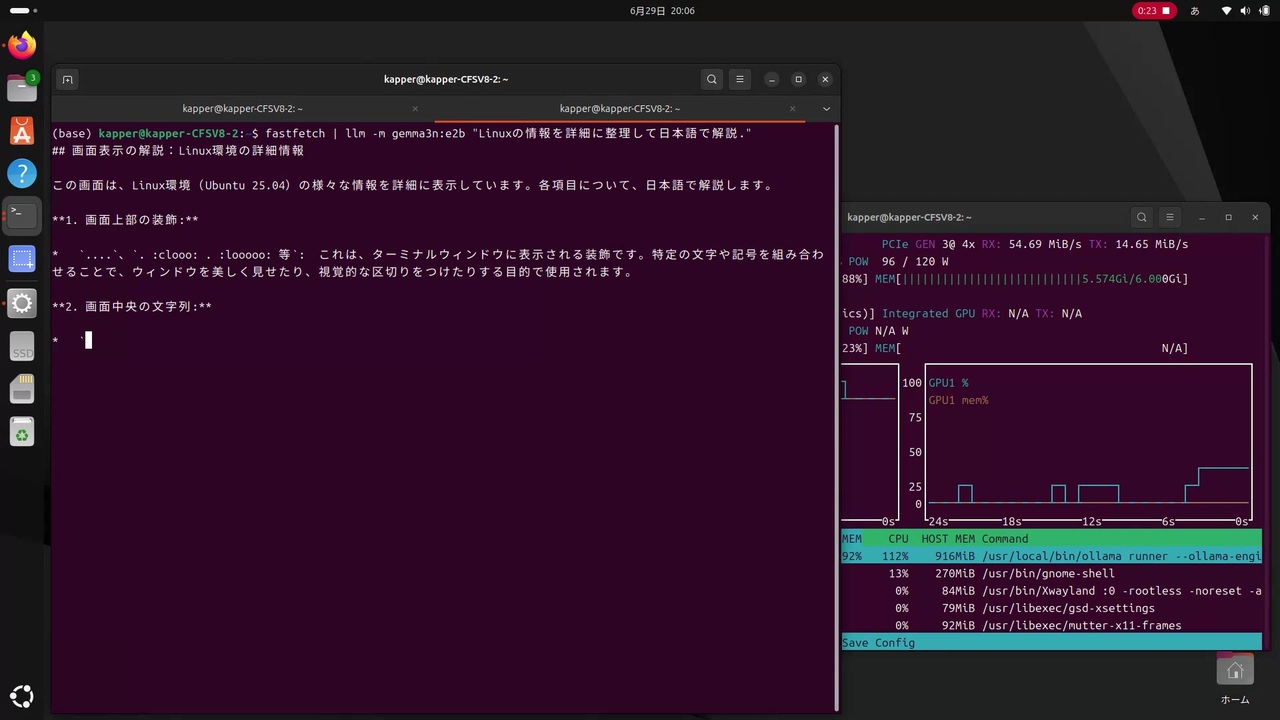Image resolution: width=1280 pixels, height=720 pixels.
Task: Open GNOME Settings from the dock
Action: pyautogui.click(x=22, y=303)
